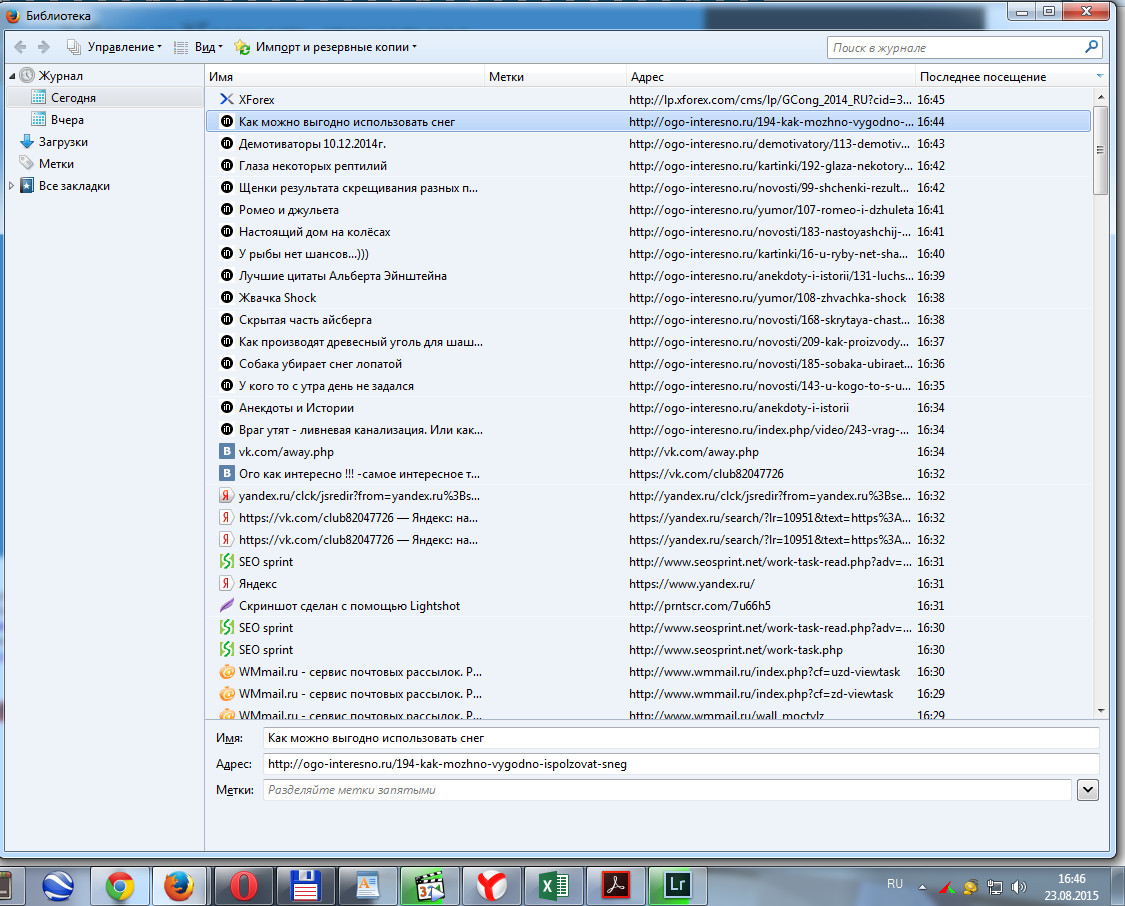Open the Вид menu

[199, 47]
